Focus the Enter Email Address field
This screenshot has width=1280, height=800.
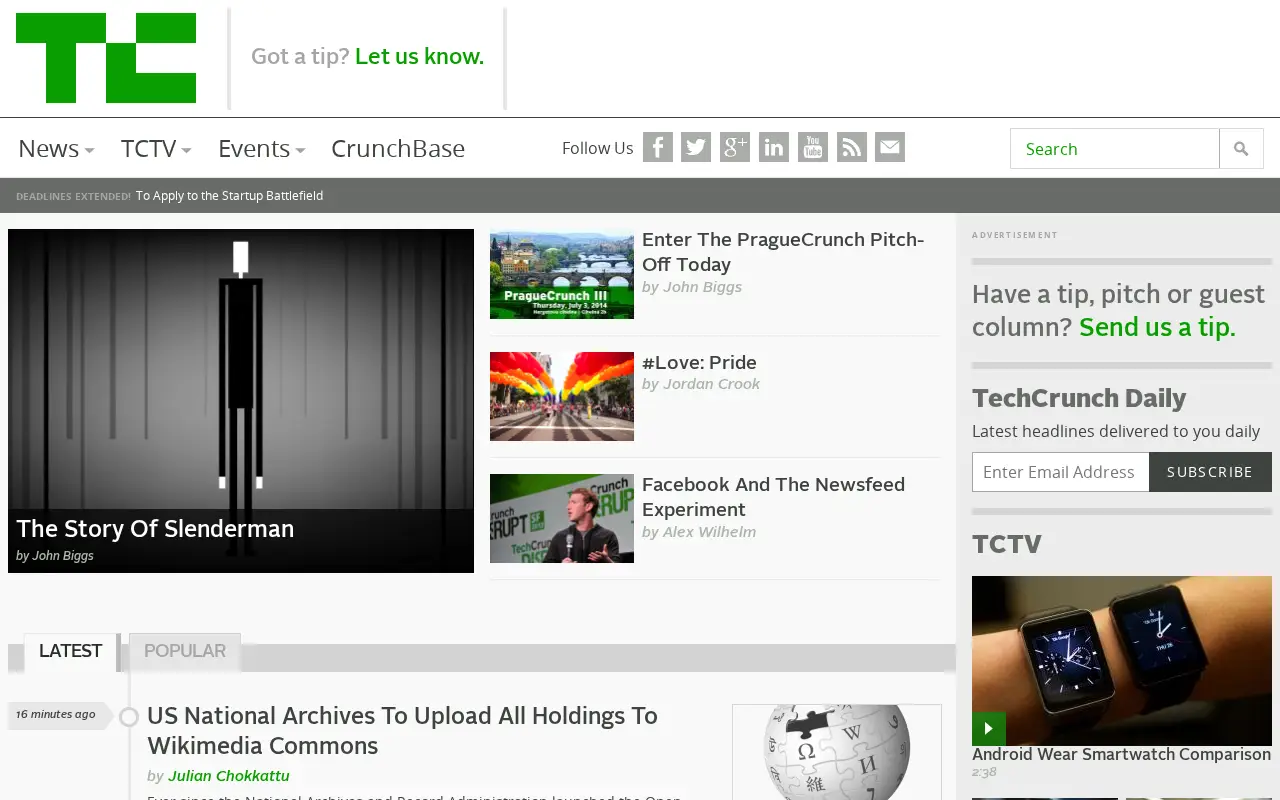[1060, 472]
